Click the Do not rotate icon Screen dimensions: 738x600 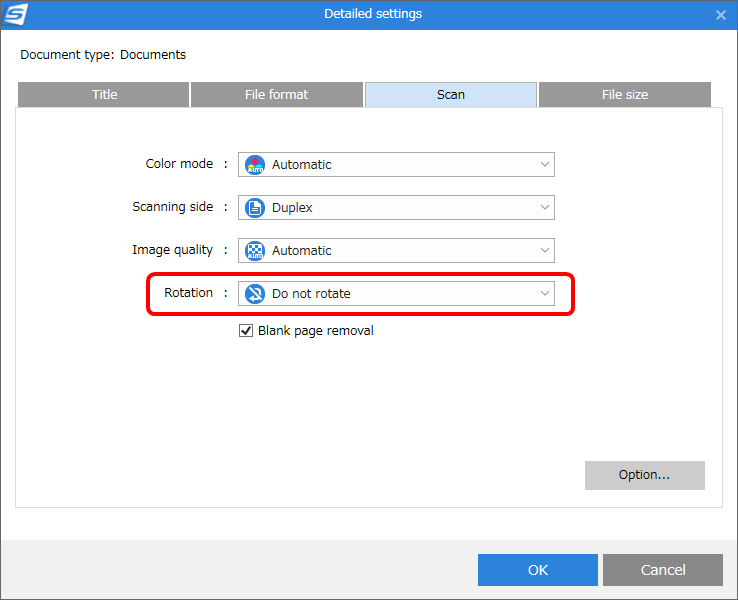pos(255,294)
